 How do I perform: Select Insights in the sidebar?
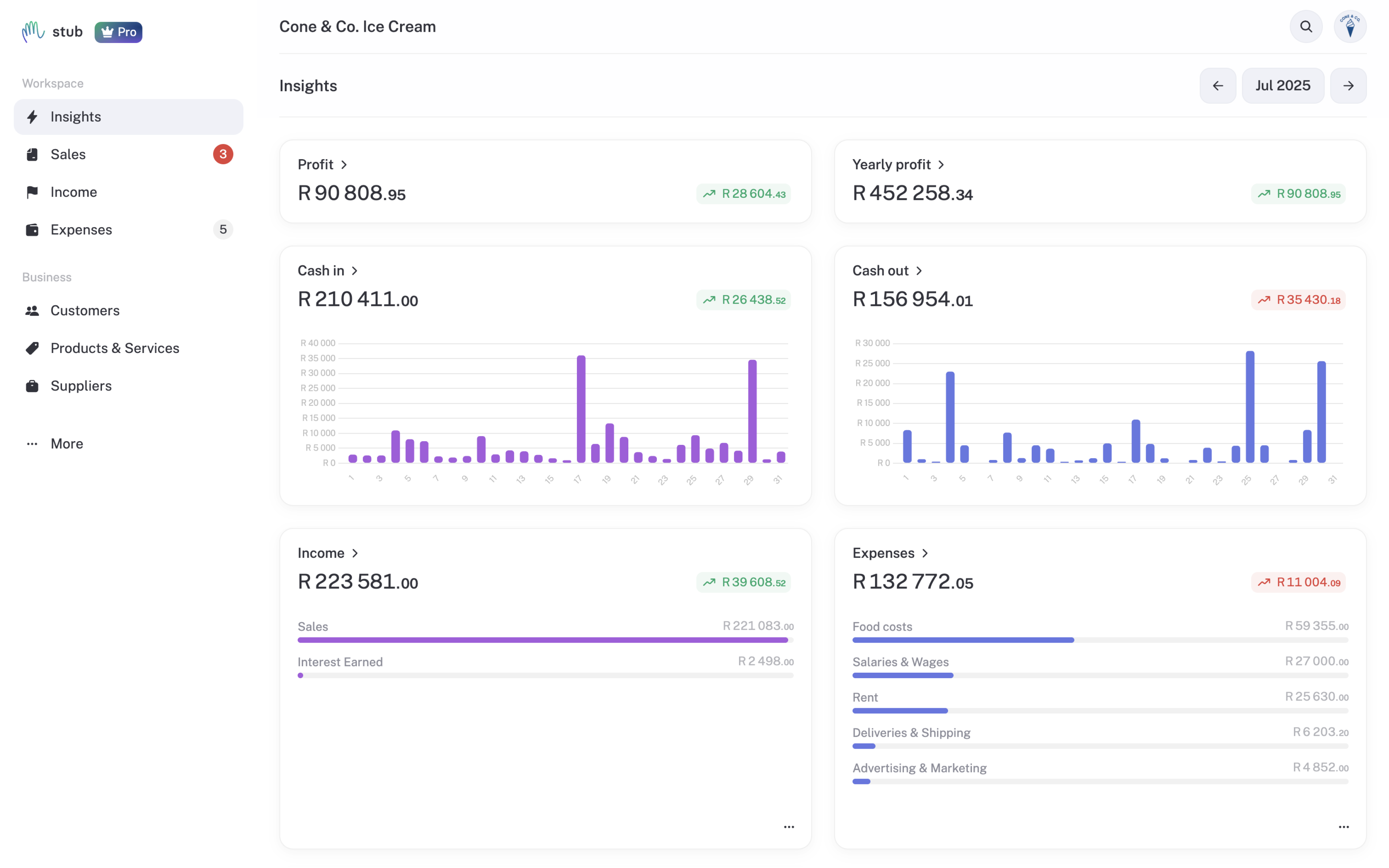128,116
